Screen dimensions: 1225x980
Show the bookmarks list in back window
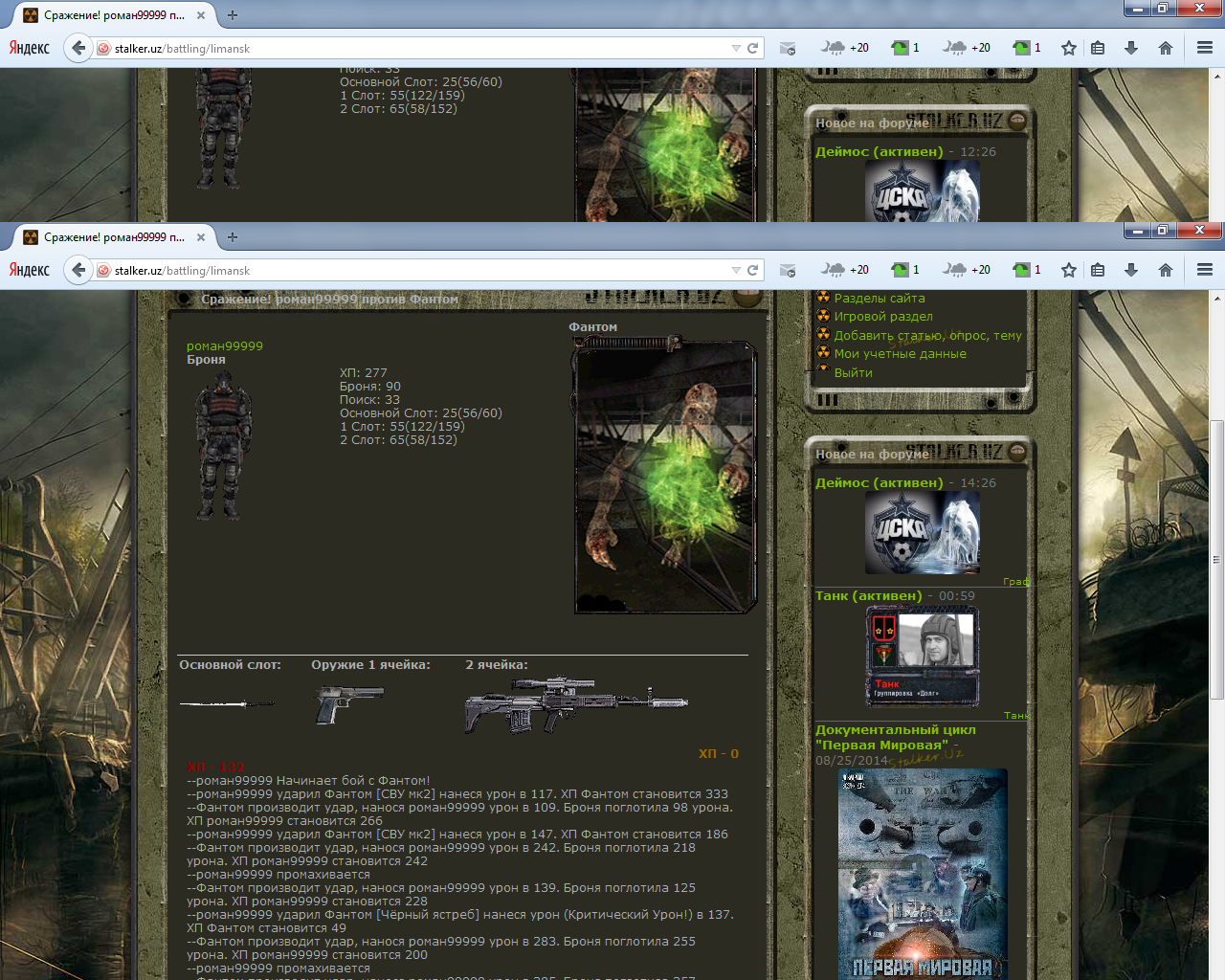pos(1098,48)
